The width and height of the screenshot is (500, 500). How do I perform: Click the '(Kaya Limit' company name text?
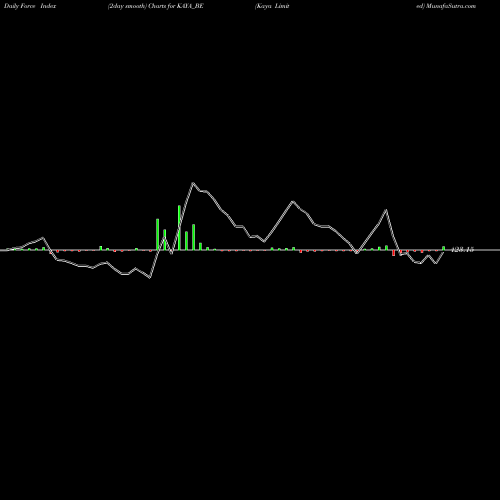(272, 6)
